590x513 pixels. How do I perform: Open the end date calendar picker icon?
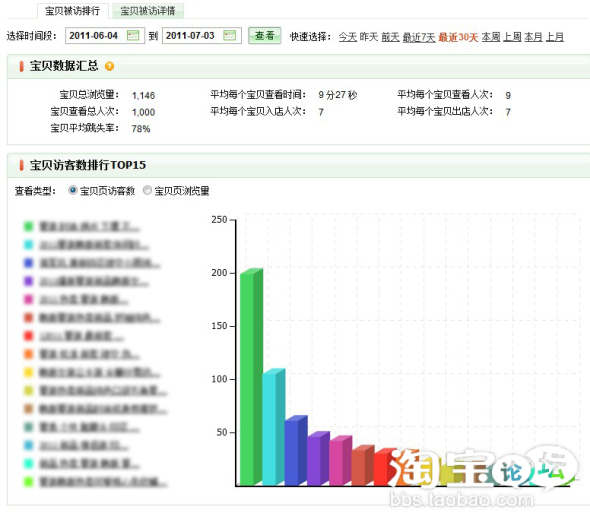click(230, 35)
